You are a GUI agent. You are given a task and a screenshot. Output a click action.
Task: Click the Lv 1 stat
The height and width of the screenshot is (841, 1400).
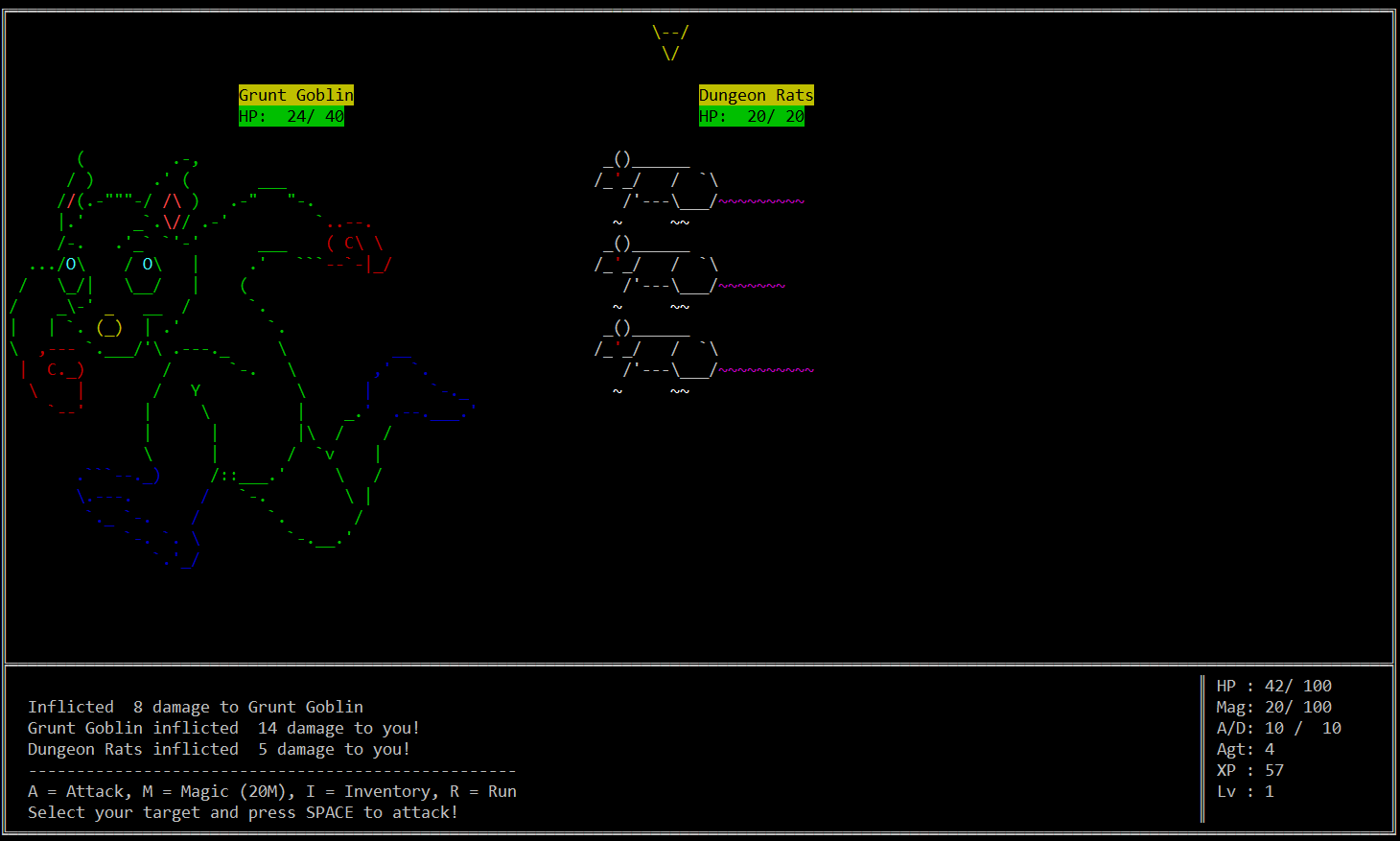pyautogui.click(x=1246, y=791)
